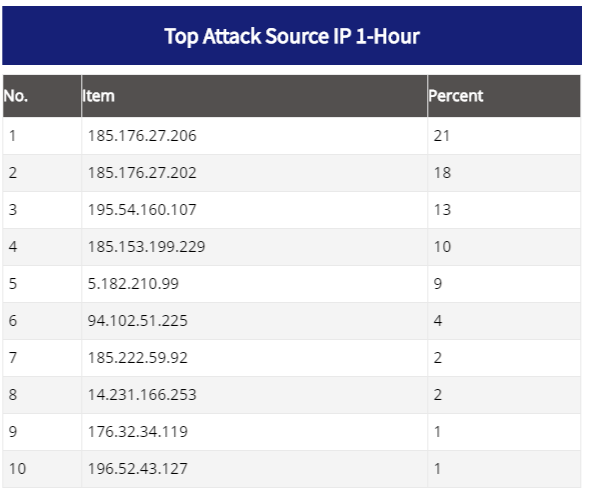
Task: Select IP address 195.54.160.107
Action: click(142, 210)
